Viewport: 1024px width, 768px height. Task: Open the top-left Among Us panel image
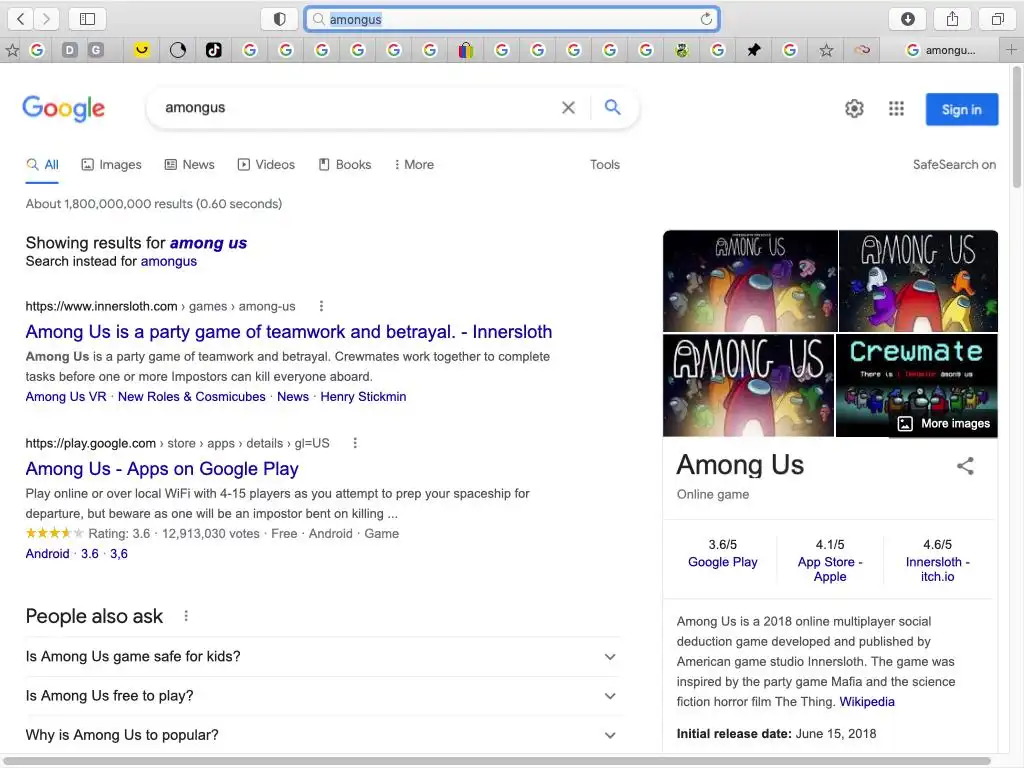750,281
